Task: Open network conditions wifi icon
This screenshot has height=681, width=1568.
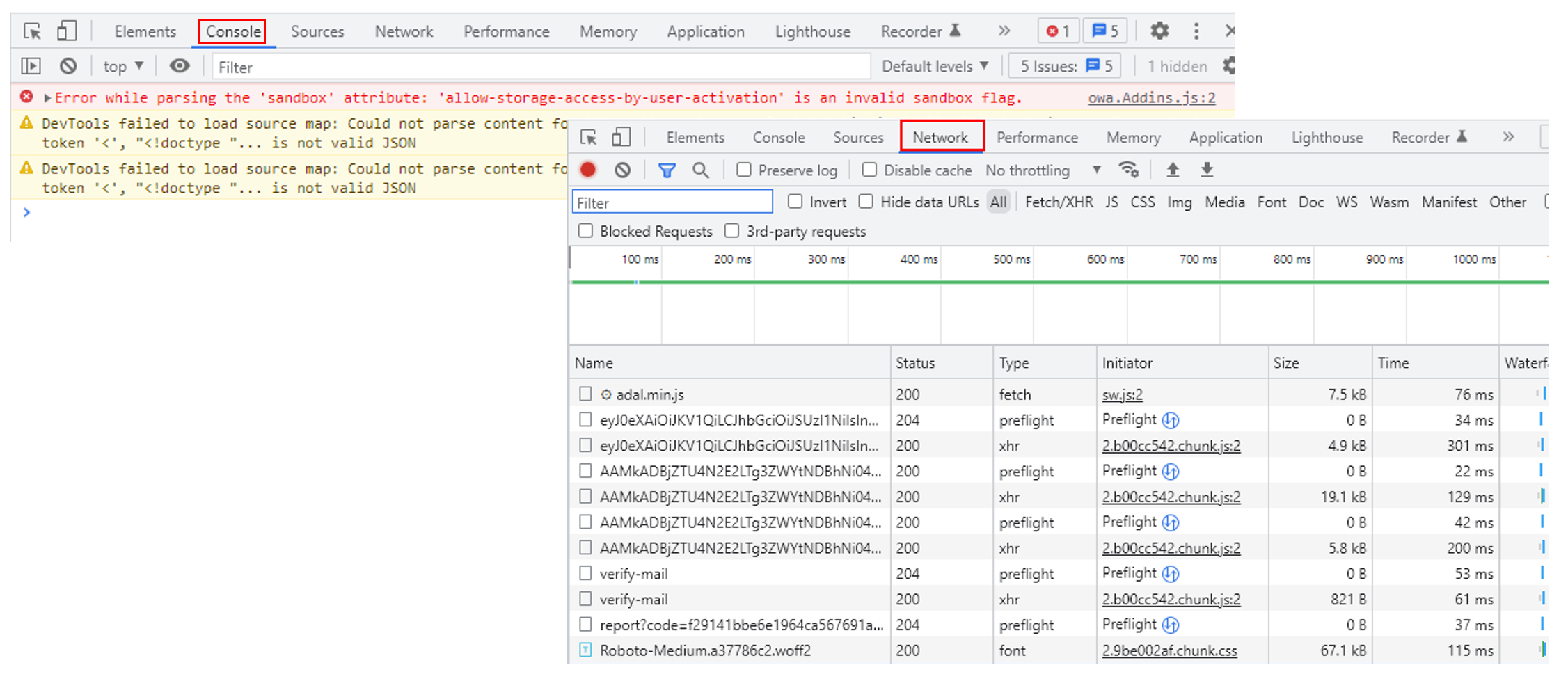Action: coord(1128,170)
